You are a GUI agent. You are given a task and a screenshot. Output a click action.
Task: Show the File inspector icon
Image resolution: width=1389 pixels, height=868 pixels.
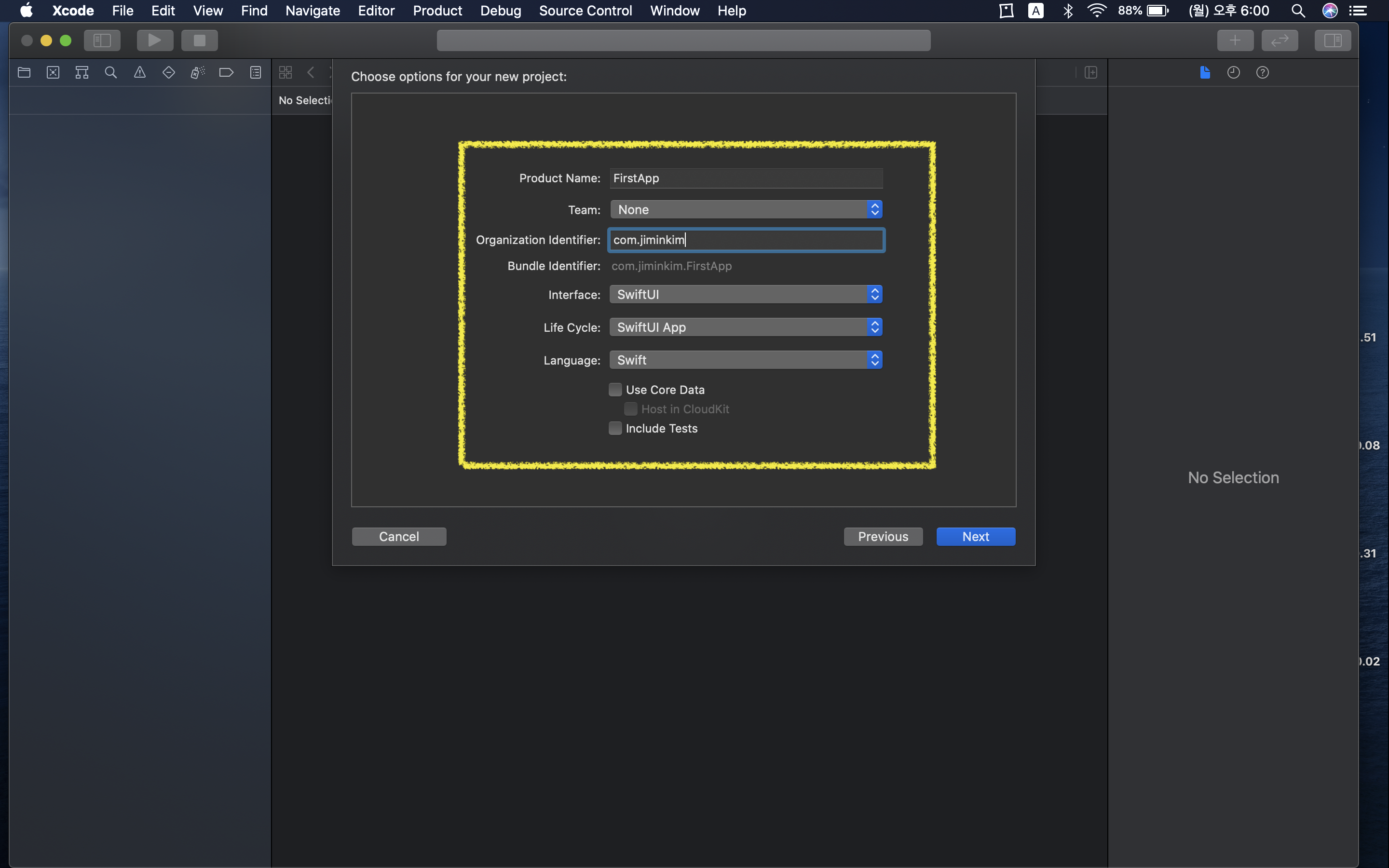(x=1205, y=72)
